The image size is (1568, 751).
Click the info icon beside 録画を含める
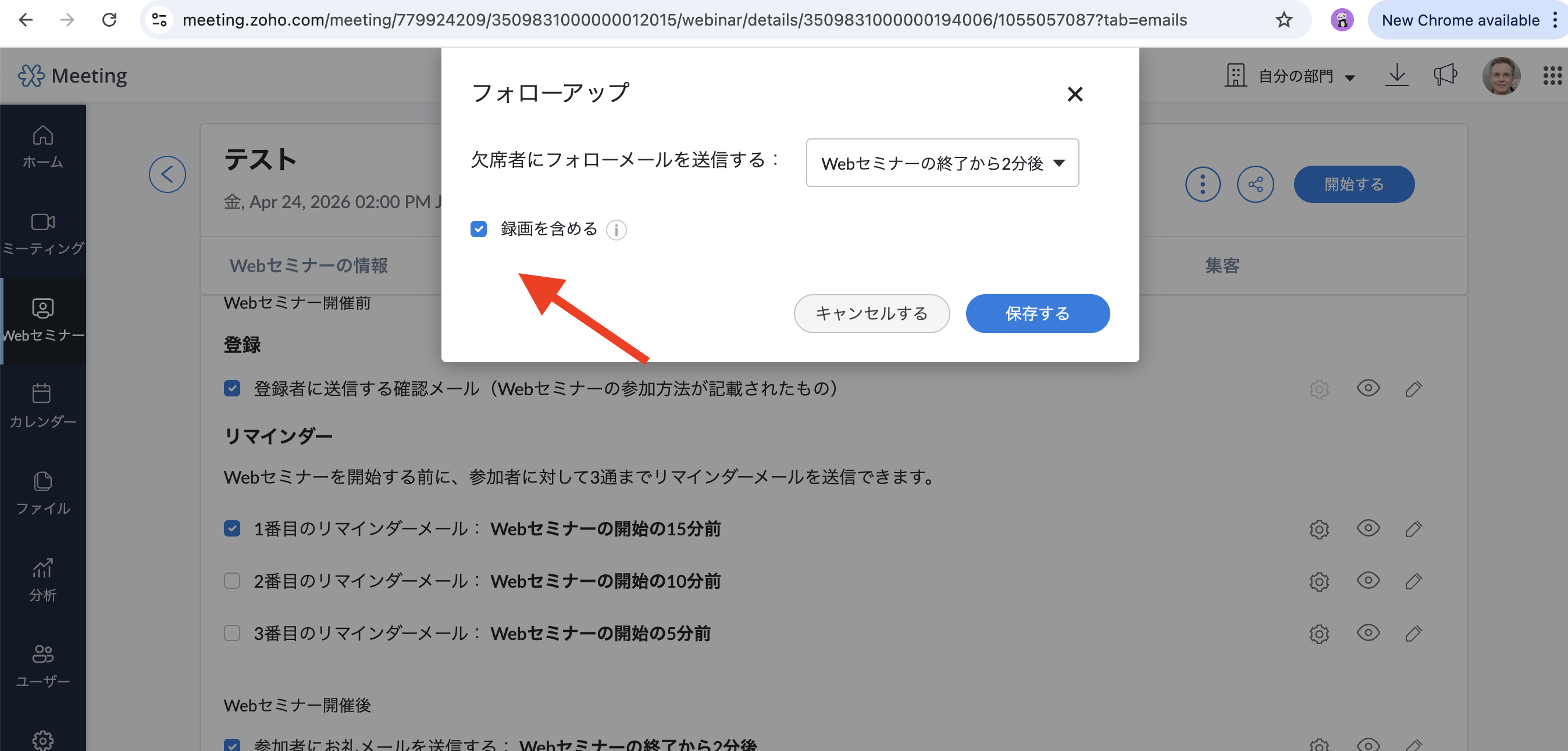pyautogui.click(x=616, y=230)
